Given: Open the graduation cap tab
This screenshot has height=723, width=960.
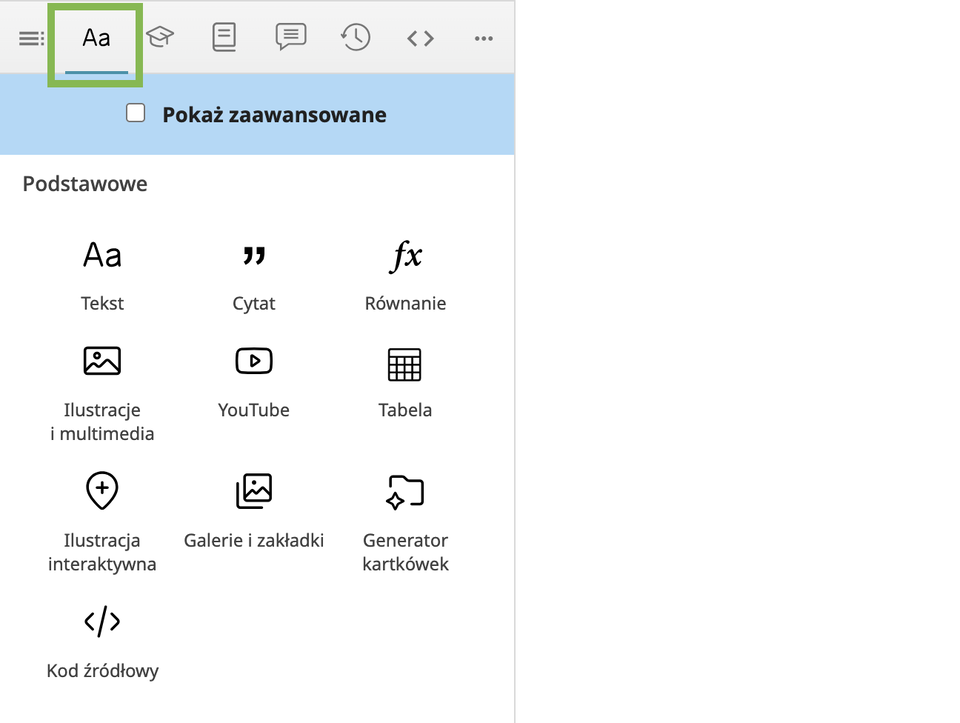Looking at the screenshot, I should point(159,38).
